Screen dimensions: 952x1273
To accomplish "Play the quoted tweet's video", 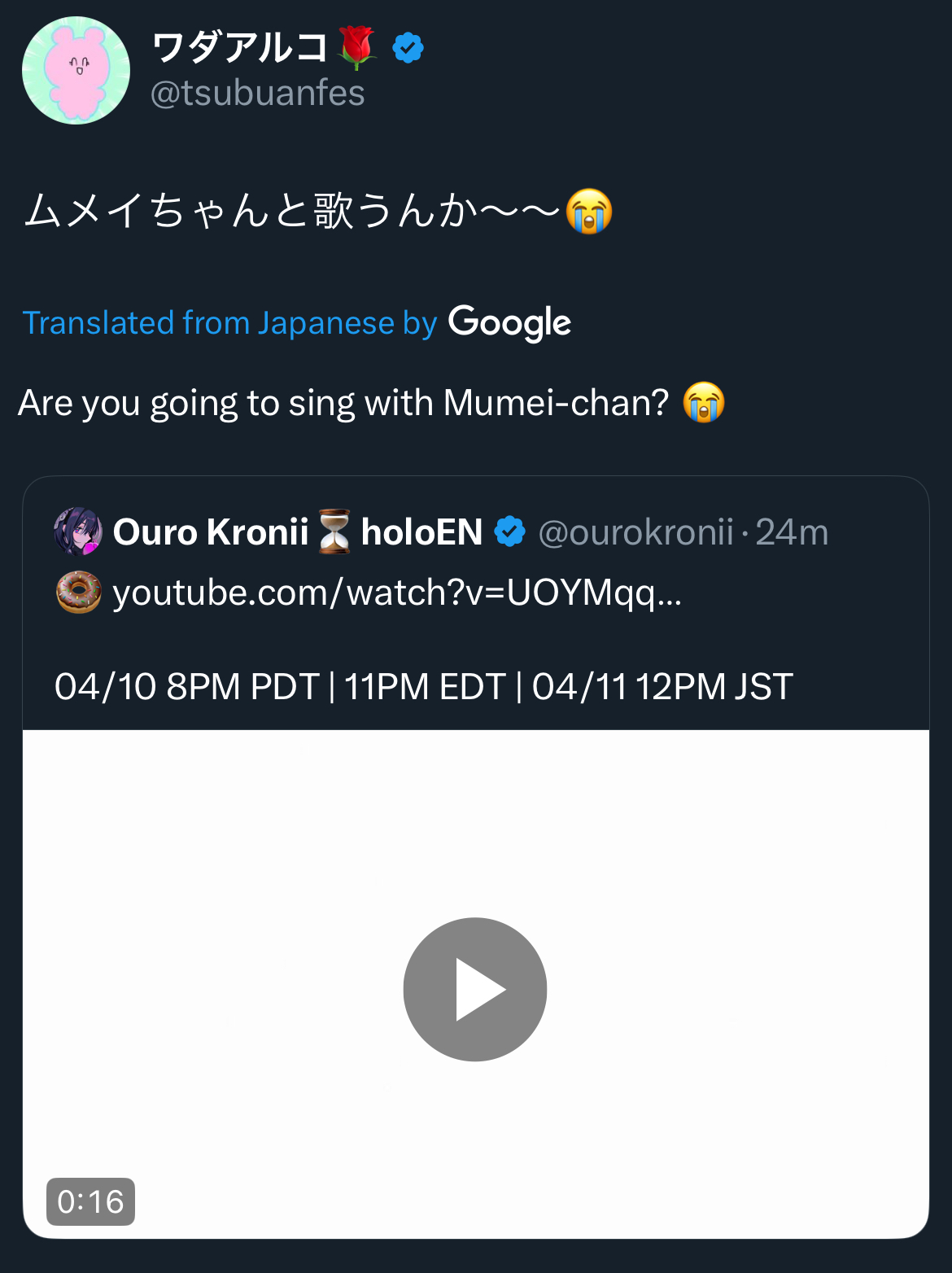I will click(x=475, y=989).
